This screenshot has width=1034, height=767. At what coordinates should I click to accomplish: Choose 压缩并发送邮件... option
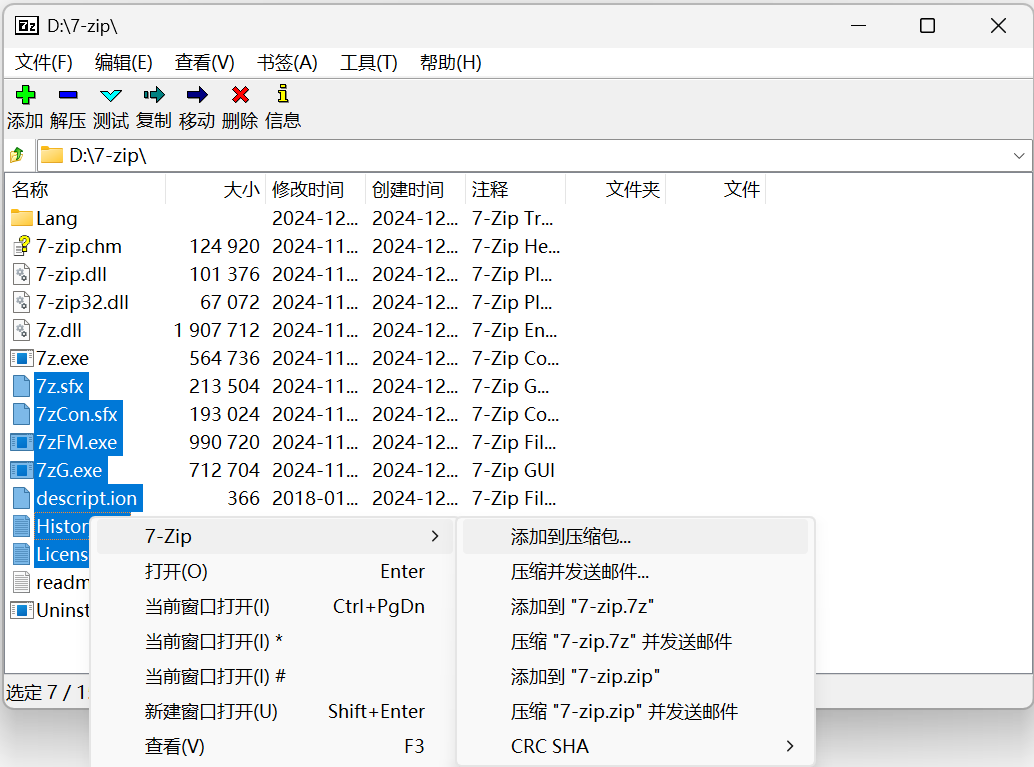(x=635, y=571)
